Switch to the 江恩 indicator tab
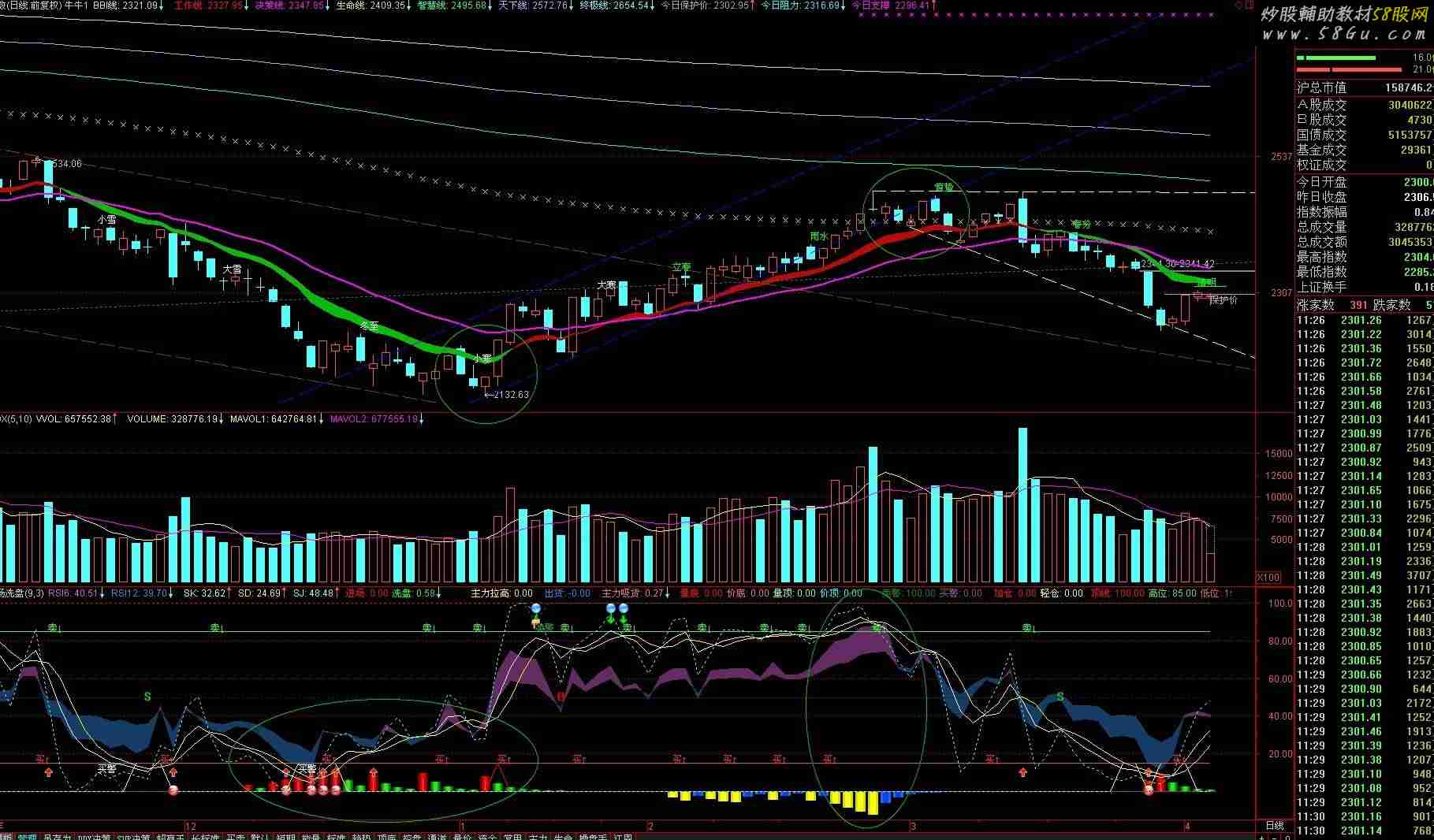 (623, 837)
